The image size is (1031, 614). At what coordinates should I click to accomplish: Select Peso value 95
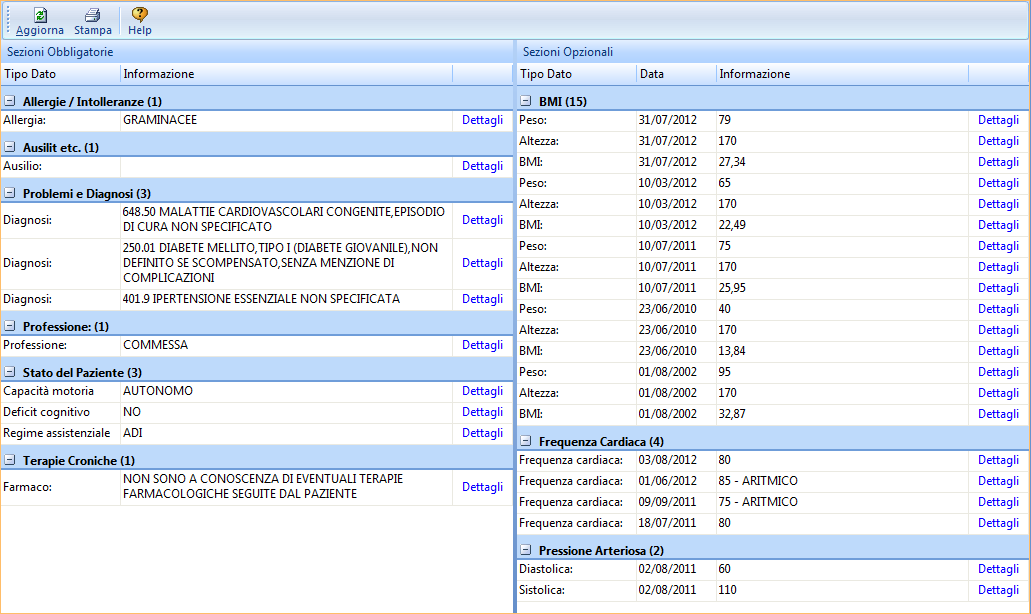(x=725, y=371)
